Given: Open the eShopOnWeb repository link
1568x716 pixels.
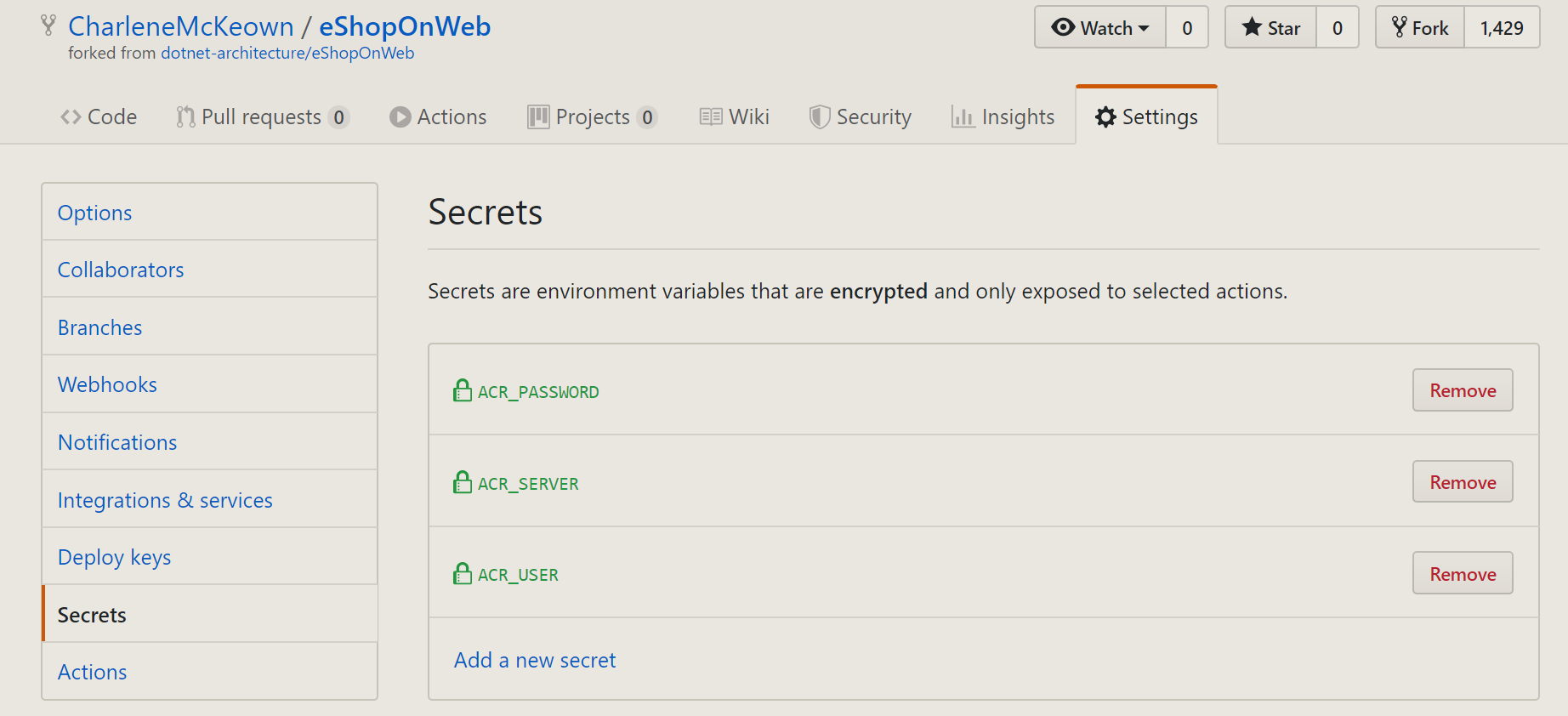Looking at the screenshot, I should point(405,26).
